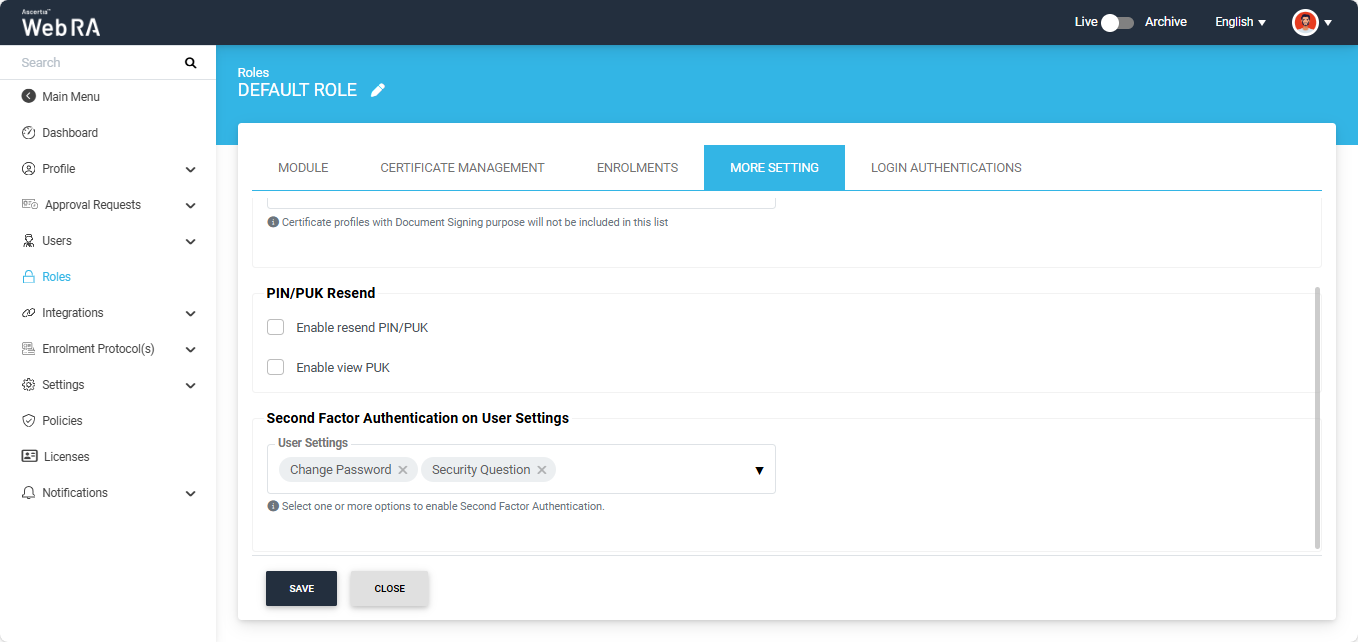Remove the Security Question chip
This screenshot has height=642, width=1358.
point(542,470)
